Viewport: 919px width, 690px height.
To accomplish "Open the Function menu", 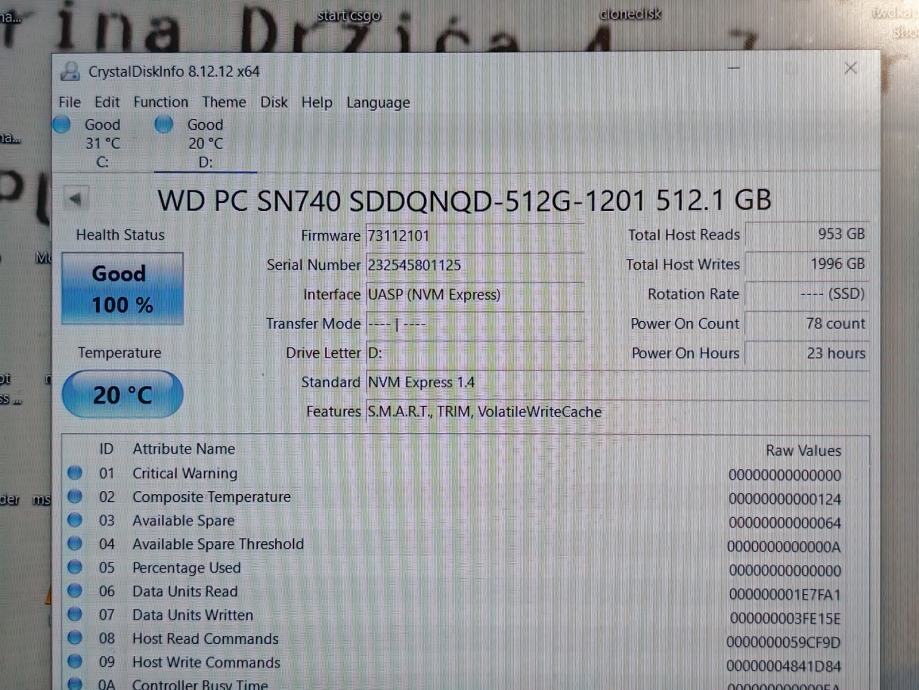I will [161, 102].
